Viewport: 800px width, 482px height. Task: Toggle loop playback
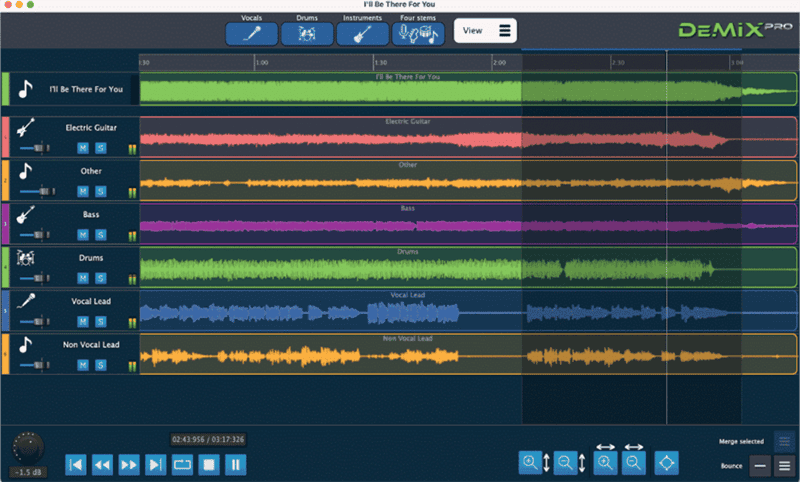pos(182,465)
